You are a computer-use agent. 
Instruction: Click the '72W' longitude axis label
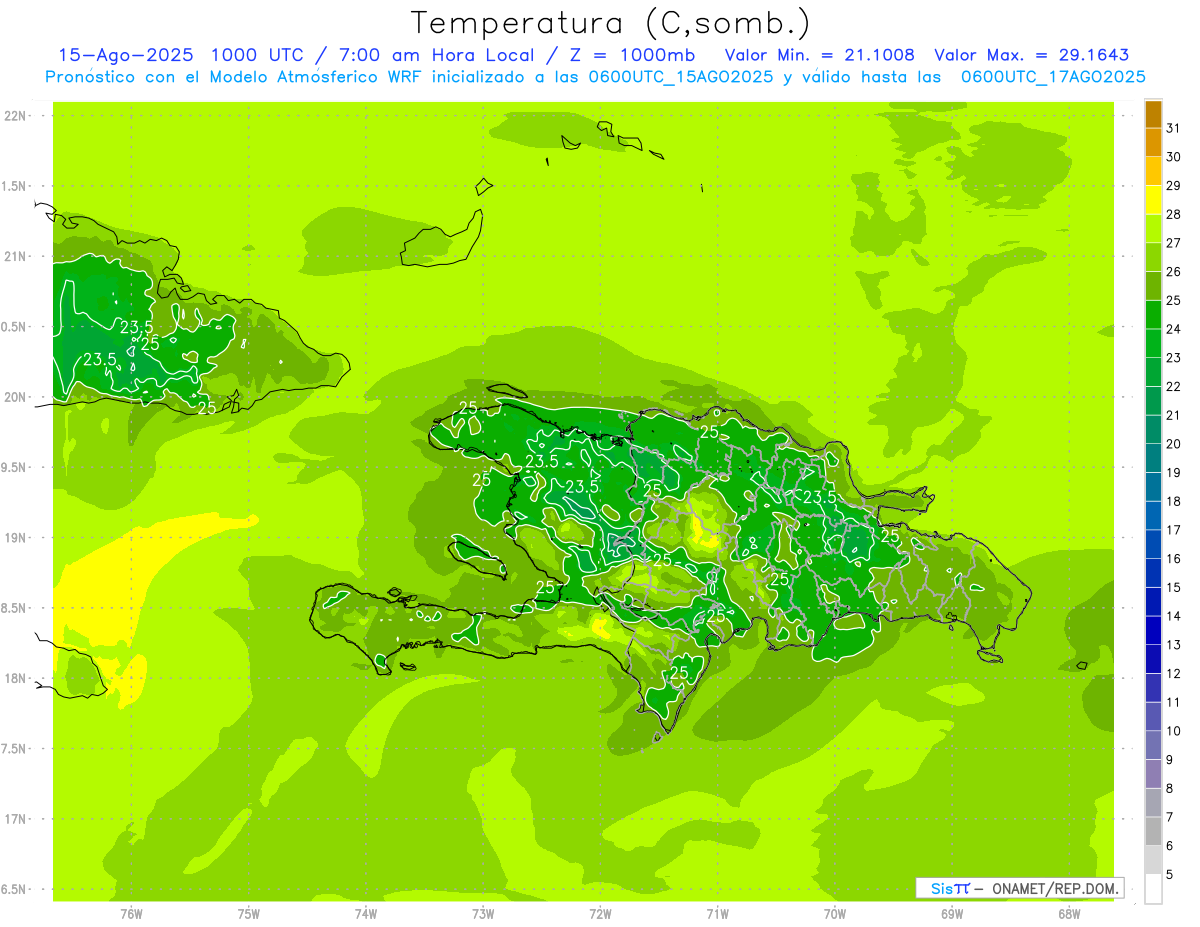[x=600, y=913]
